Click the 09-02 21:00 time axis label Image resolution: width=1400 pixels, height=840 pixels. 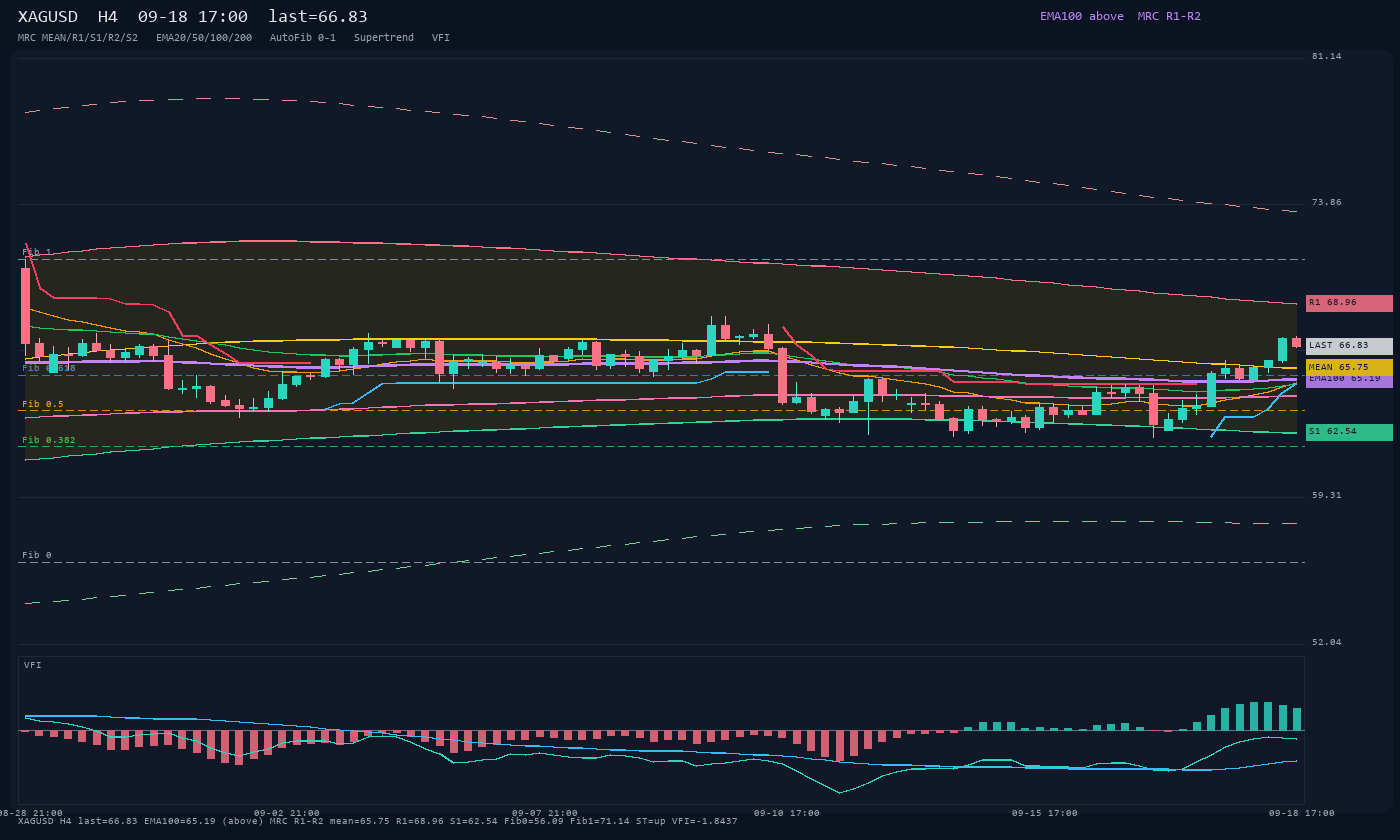click(287, 813)
